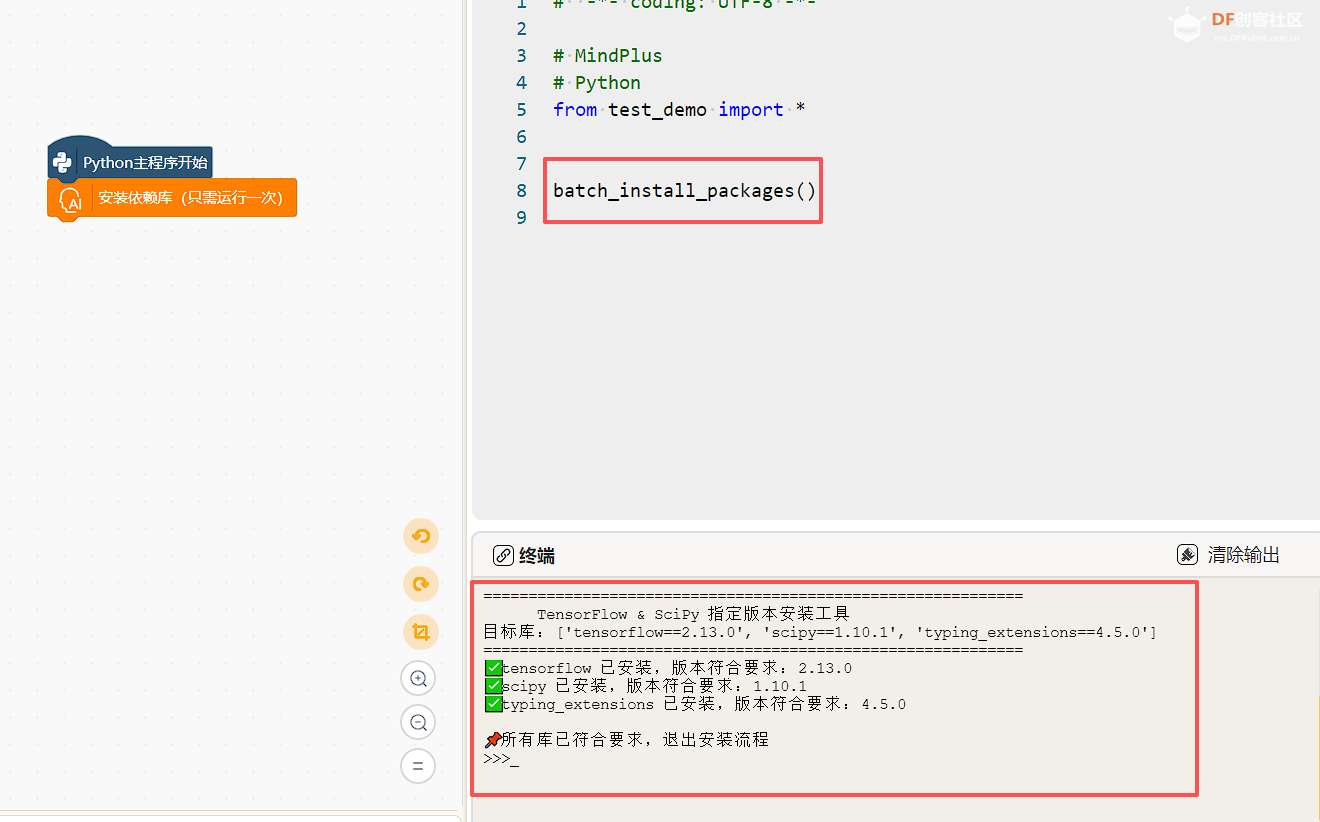Zoom in on the blocks workspace
The height and width of the screenshot is (822, 1320).
[x=418, y=678]
